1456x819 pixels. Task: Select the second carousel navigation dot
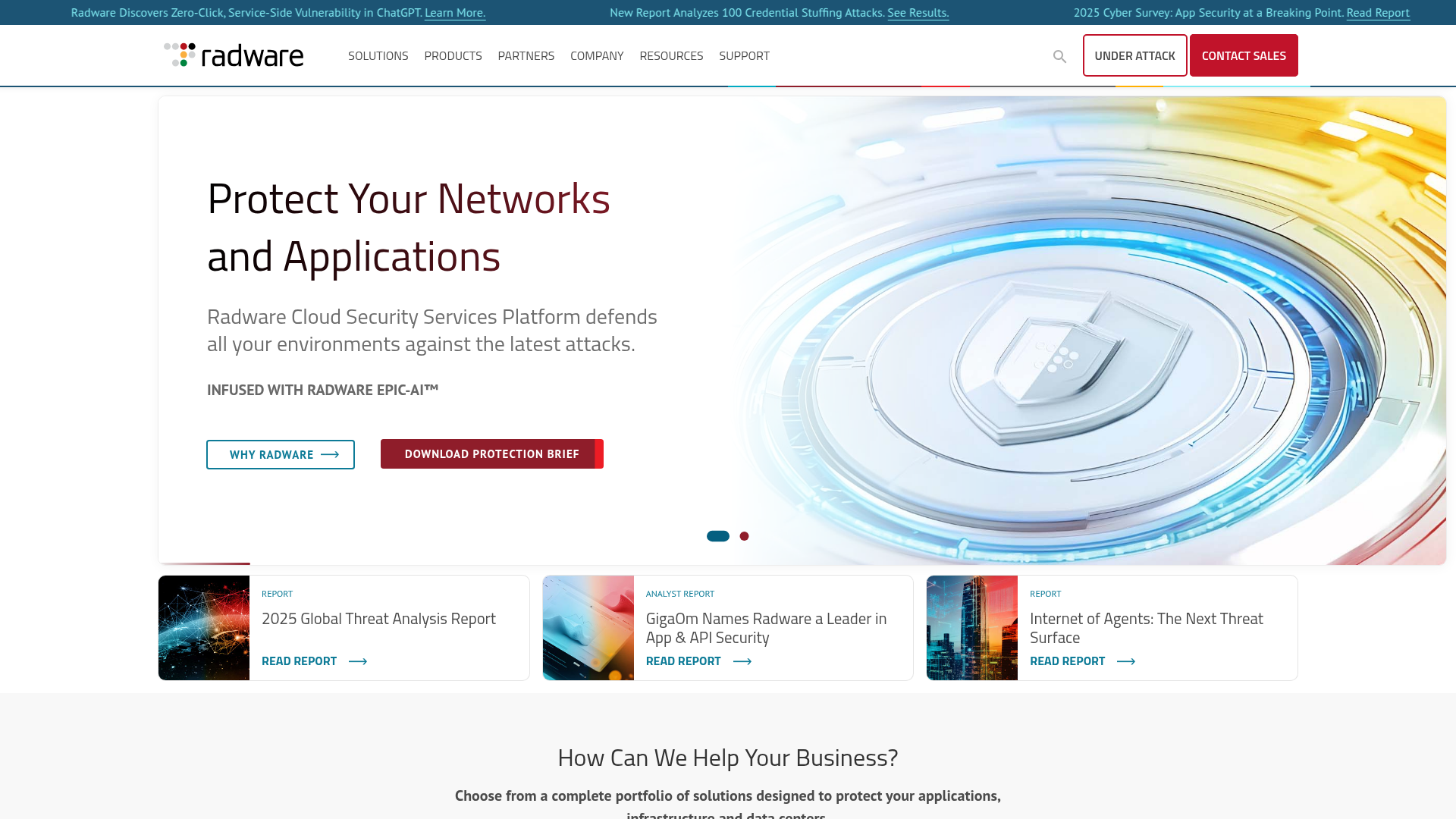click(744, 536)
